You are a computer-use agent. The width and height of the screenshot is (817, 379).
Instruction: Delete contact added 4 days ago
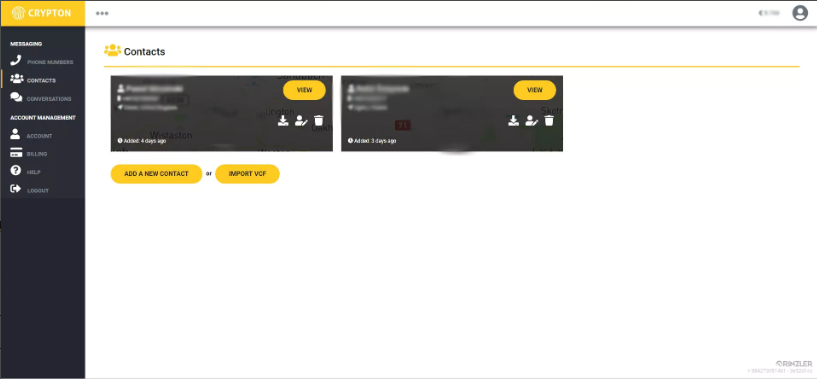[x=319, y=121]
